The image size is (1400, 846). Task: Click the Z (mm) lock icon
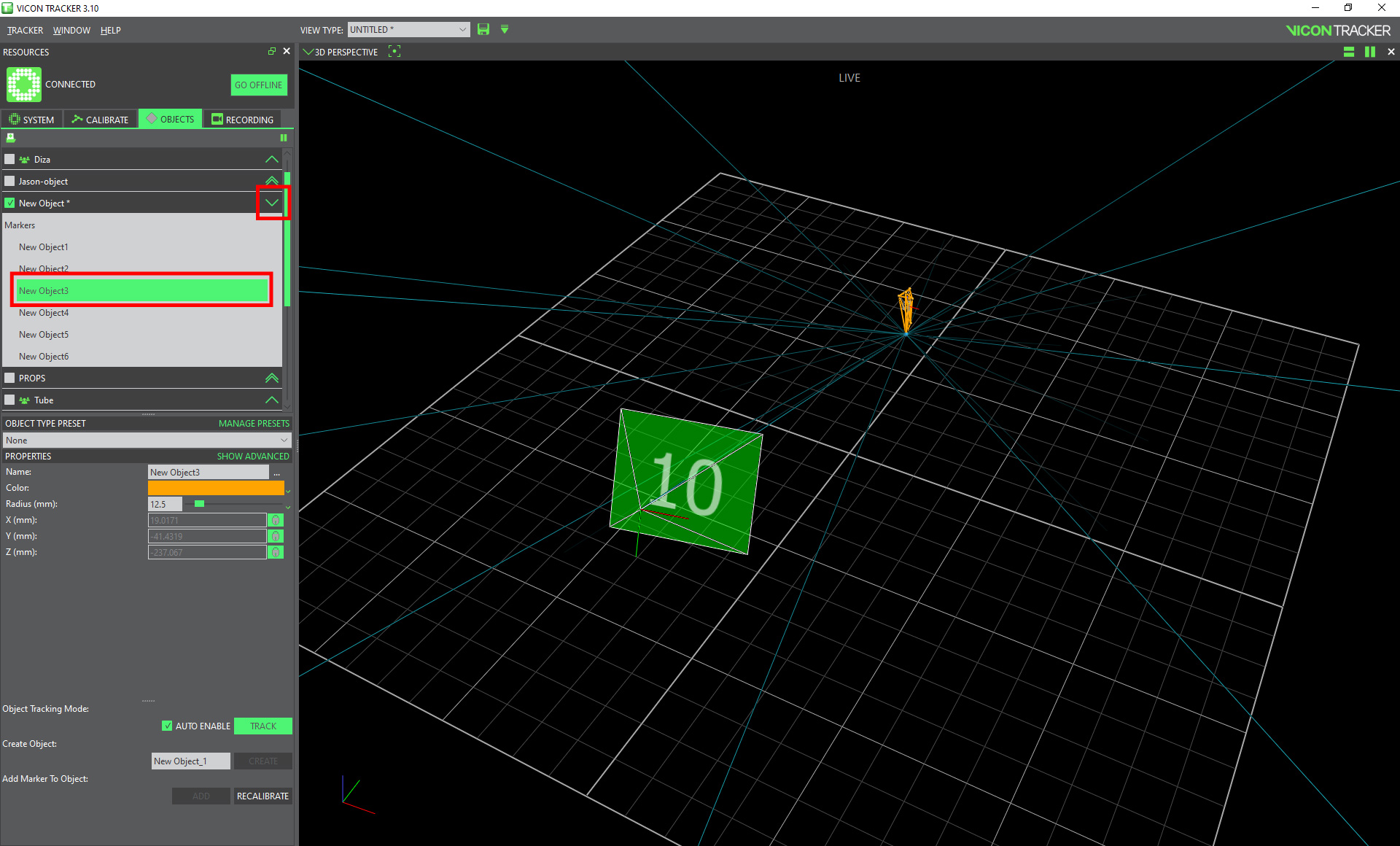(276, 552)
